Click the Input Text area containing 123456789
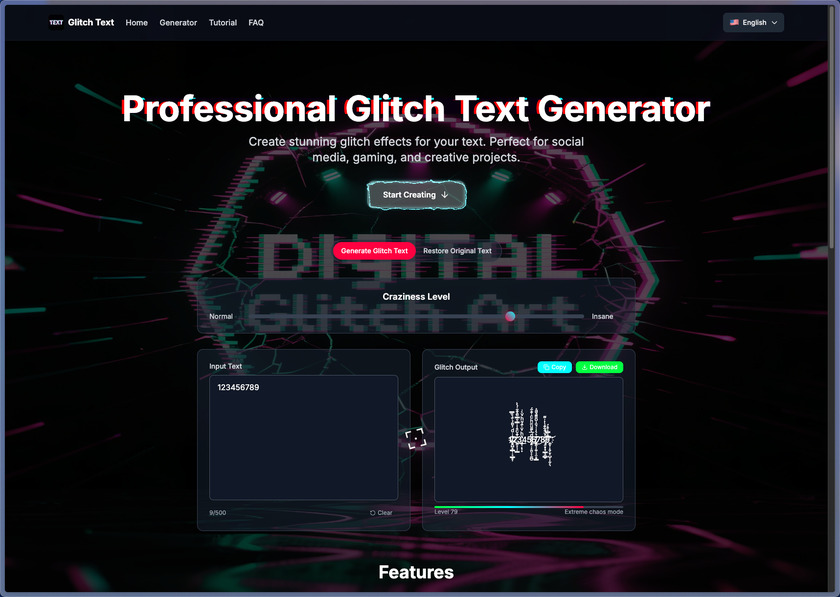This screenshot has height=597, width=840. 304,437
